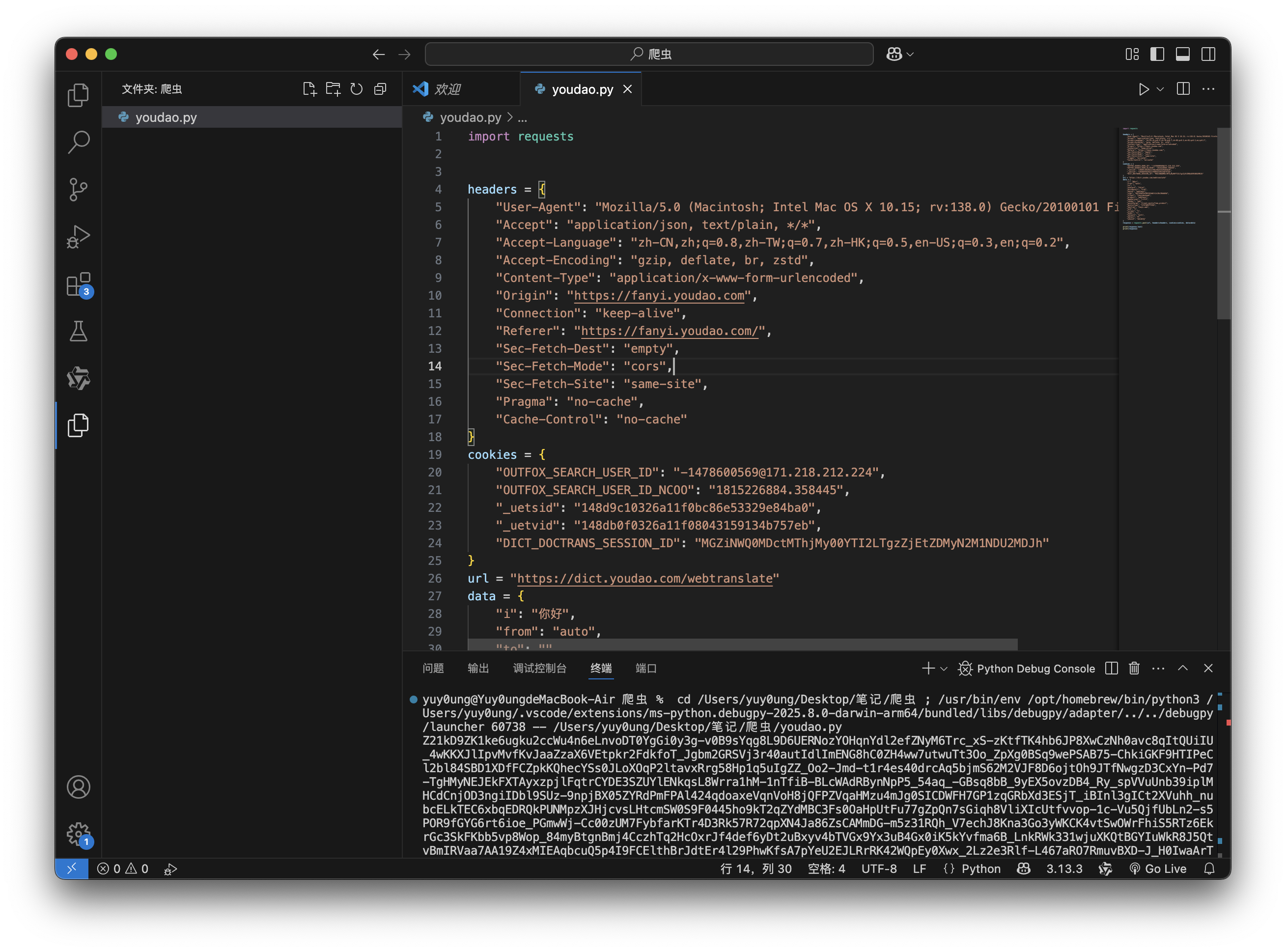Click the Go Live status bar button
The height and width of the screenshot is (952, 1286).
click(x=1158, y=868)
